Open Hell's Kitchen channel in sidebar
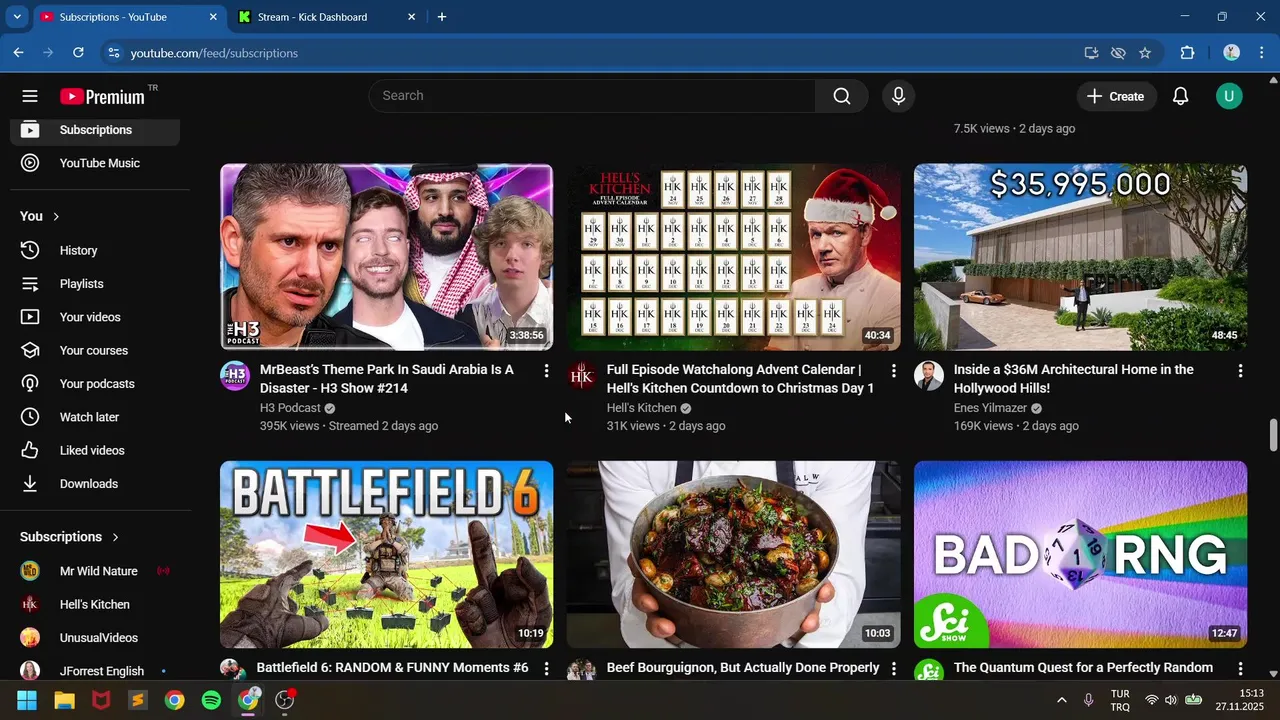 tap(95, 604)
